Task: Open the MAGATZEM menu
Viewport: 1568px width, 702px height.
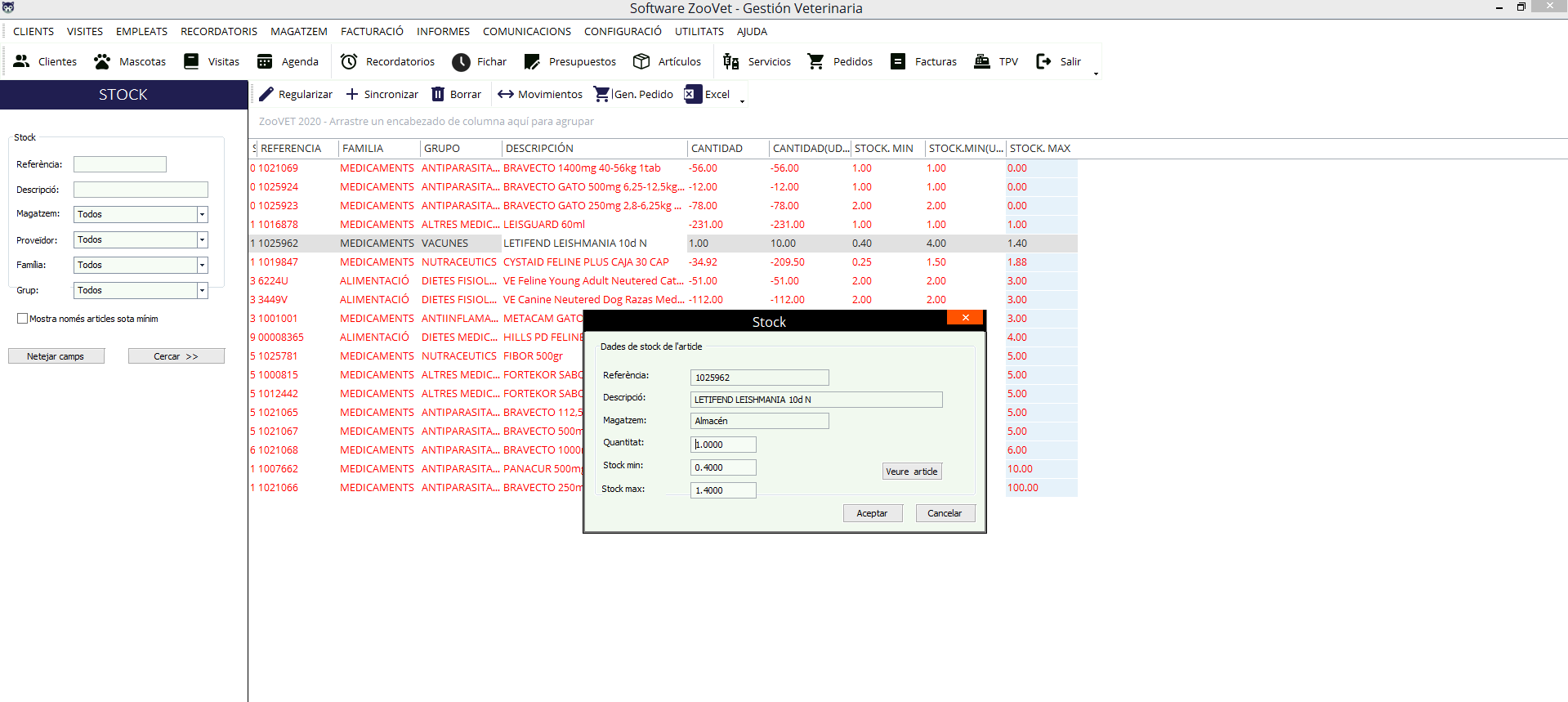Action: (x=299, y=31)
